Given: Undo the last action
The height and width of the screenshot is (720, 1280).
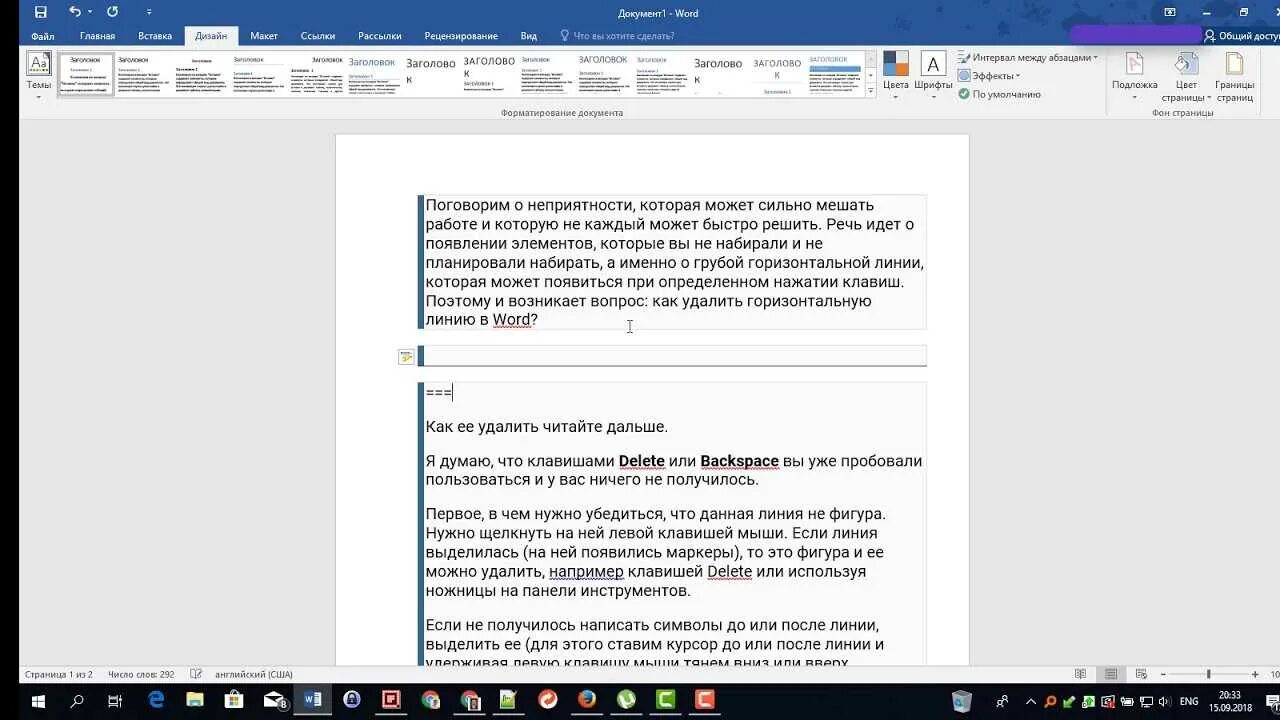Looking at the screenshot, I should coord(75,12).
